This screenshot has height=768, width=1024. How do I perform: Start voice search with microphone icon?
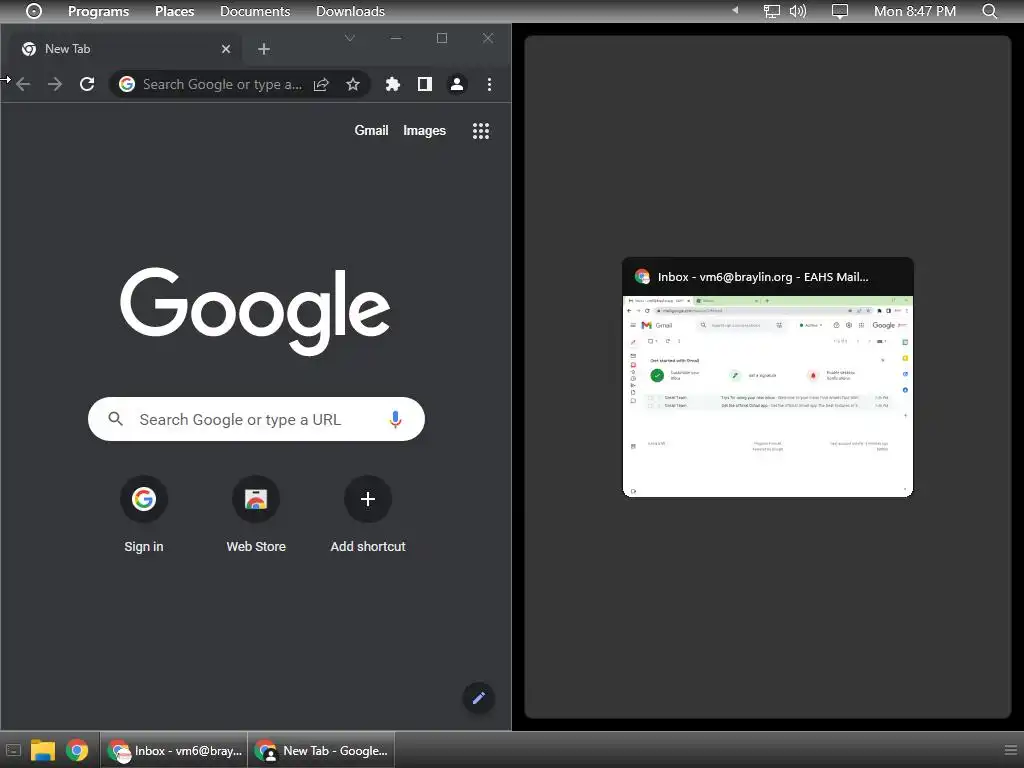pos(395,419)
